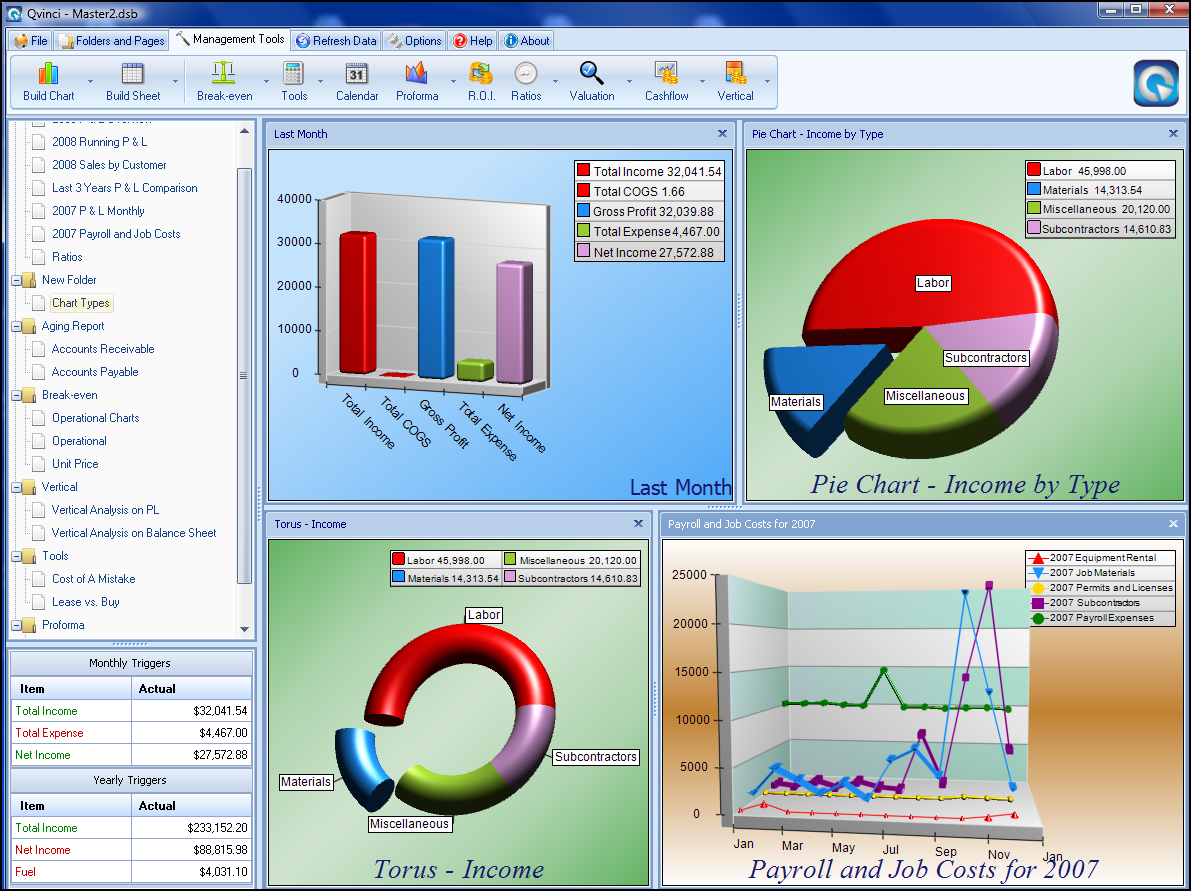Open the Tools calculator icon
This screenshot has height=891, width=1191.
coord(294,82)
